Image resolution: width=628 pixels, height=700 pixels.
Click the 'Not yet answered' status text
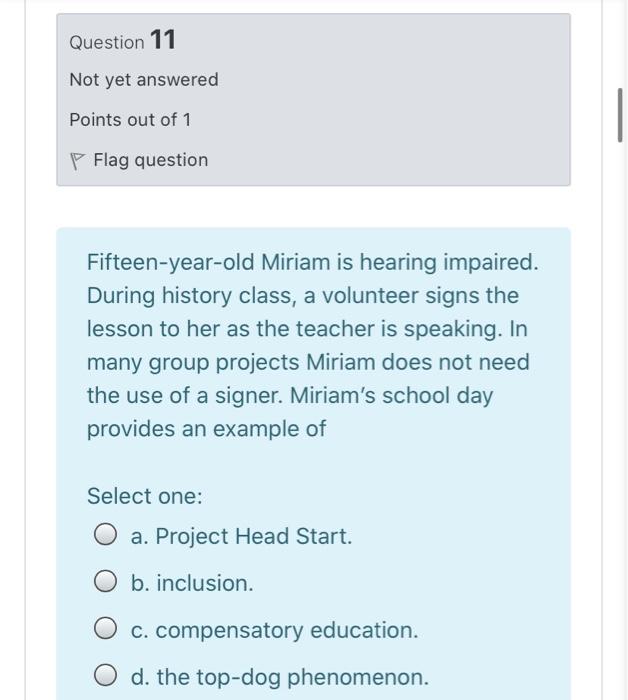[144, 80]
